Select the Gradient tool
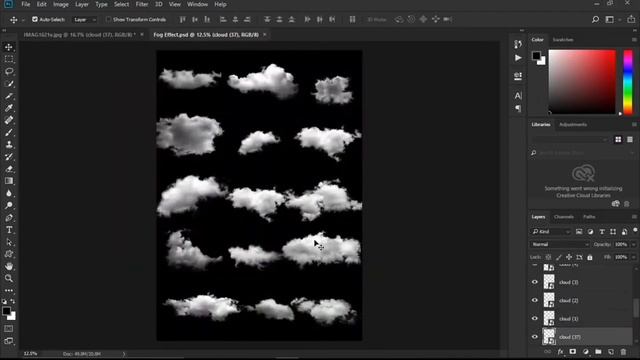Viewport: 640px width, 360px height. (x=9, y=181)
